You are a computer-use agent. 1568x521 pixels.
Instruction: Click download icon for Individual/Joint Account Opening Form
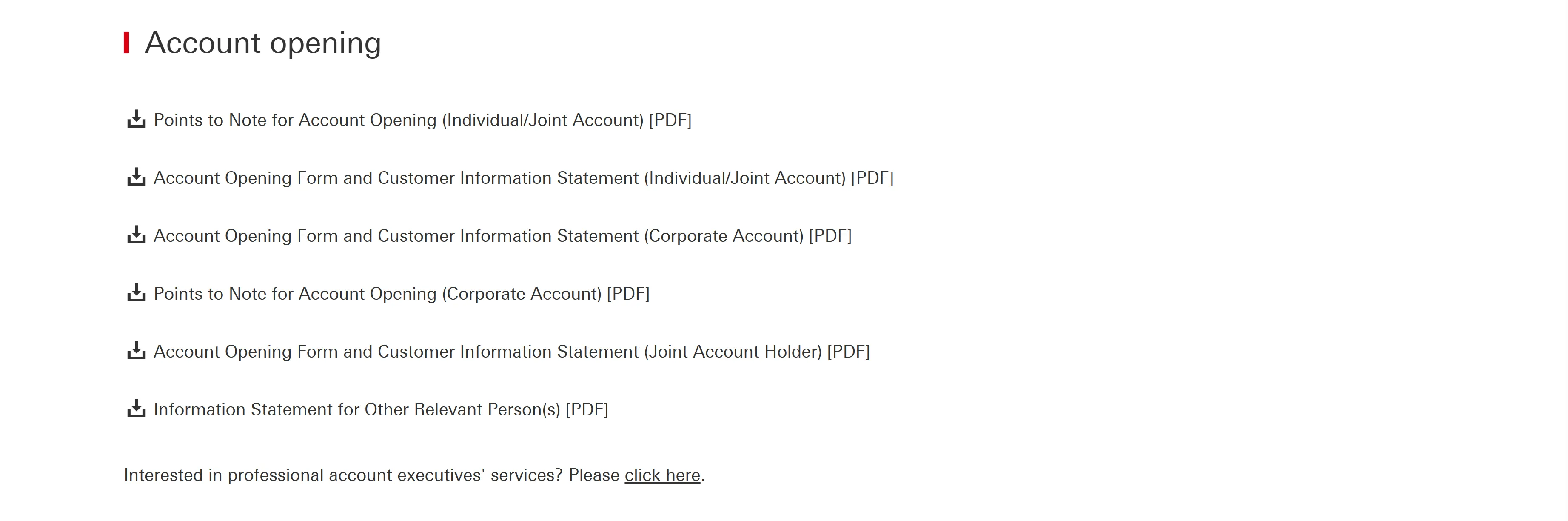tap(137, 177)
